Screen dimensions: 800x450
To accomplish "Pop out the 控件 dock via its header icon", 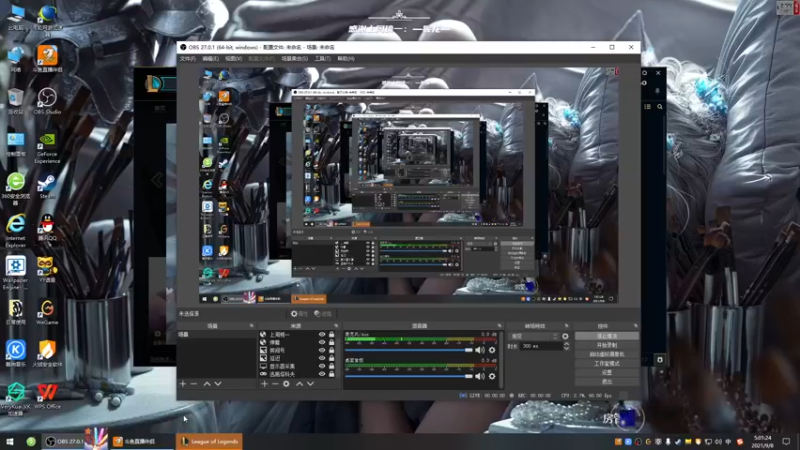I will point(636,326).
